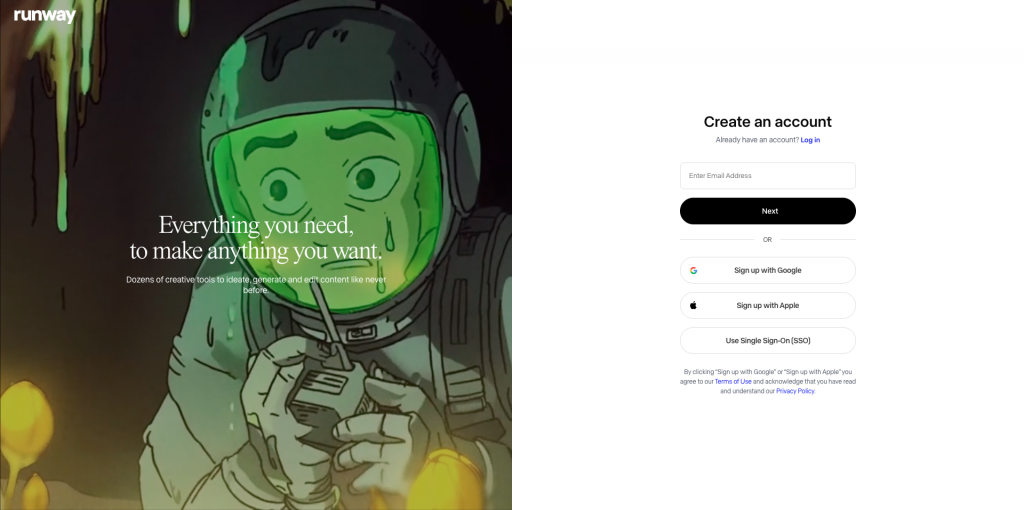The width and height of the screenshot is (1024, 510).
Task: Click the runway logo
Action: [x=44, y=16]
